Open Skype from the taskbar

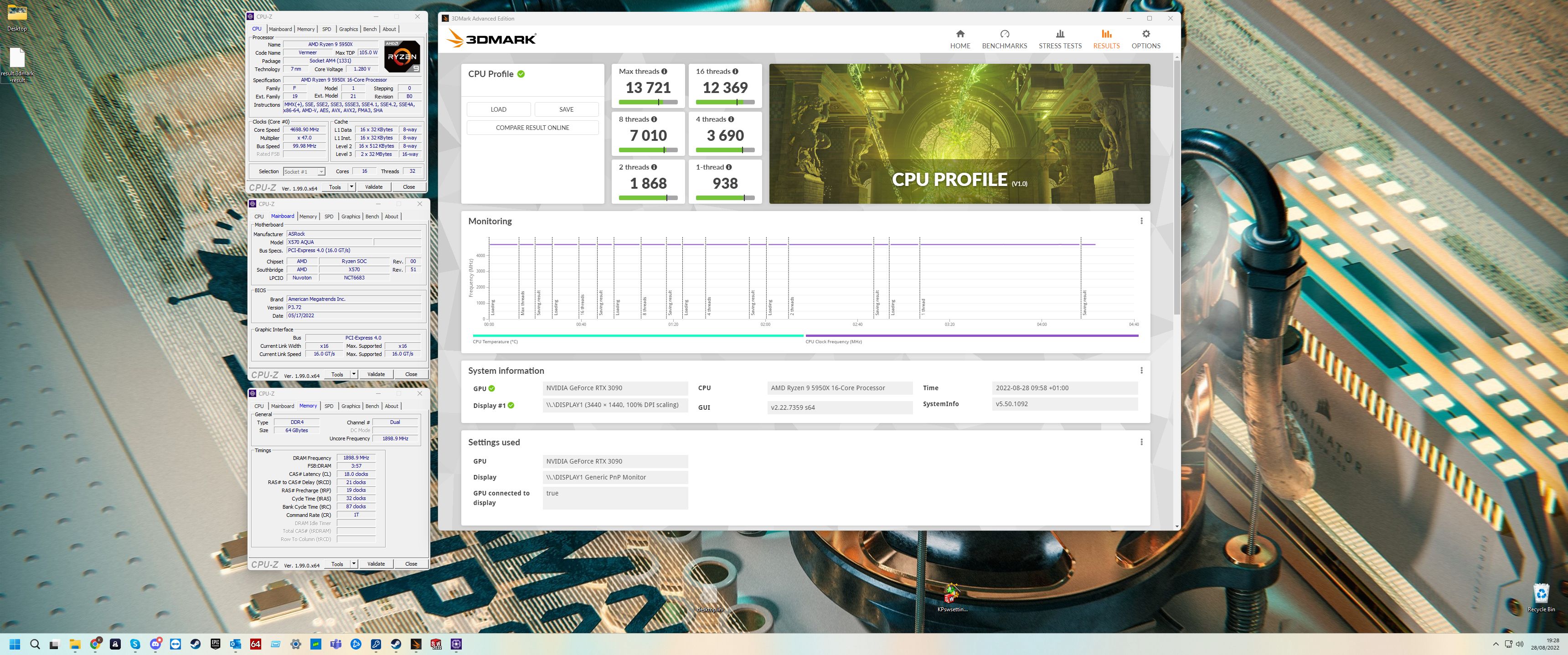(135, 644)
